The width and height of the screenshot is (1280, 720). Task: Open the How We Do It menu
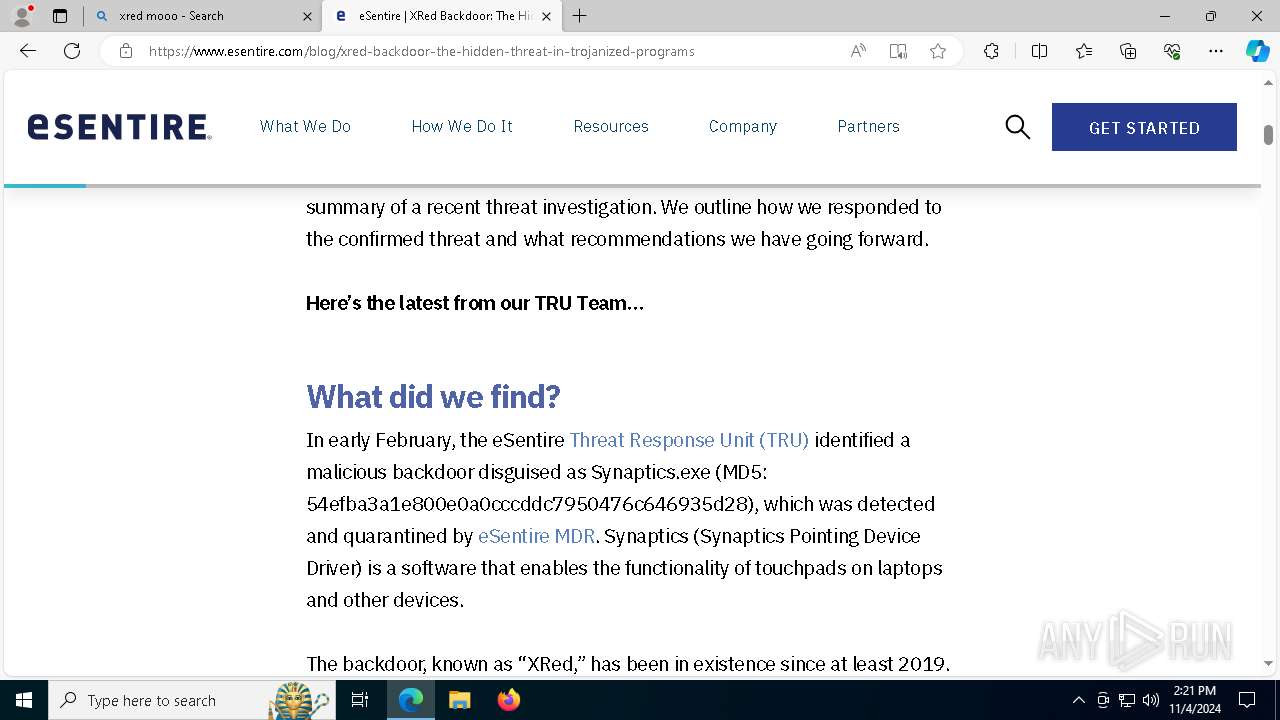click(462, 126)
